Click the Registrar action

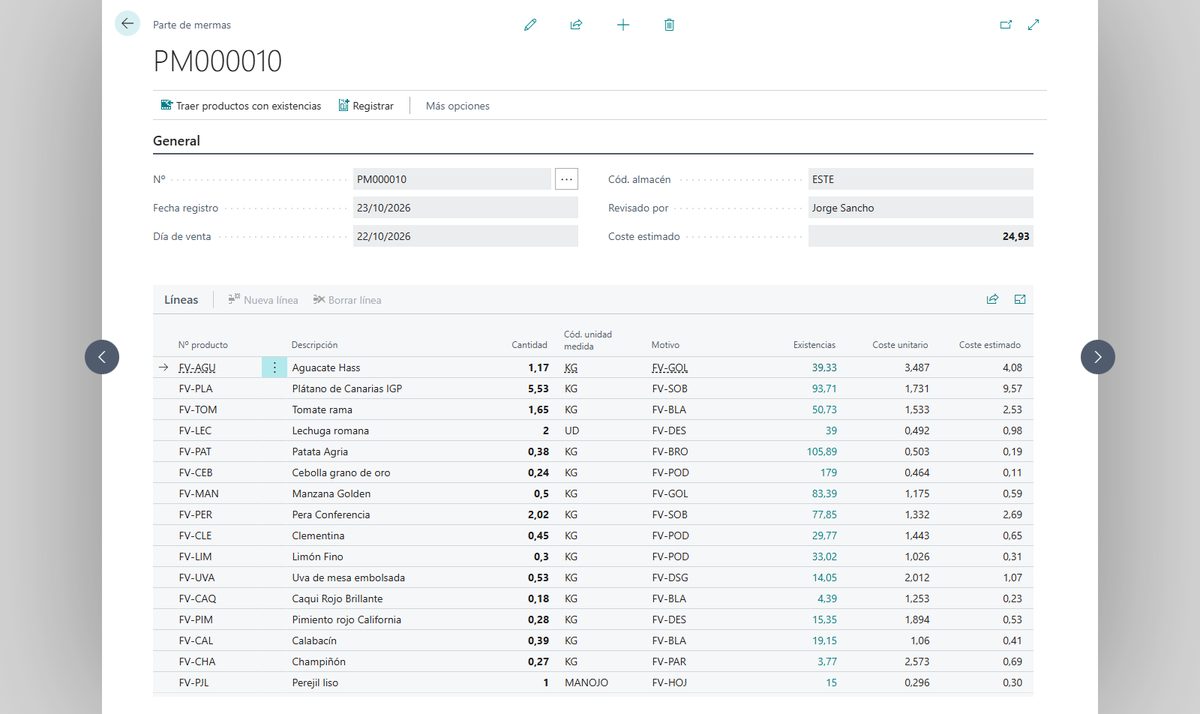pos(366,106)
